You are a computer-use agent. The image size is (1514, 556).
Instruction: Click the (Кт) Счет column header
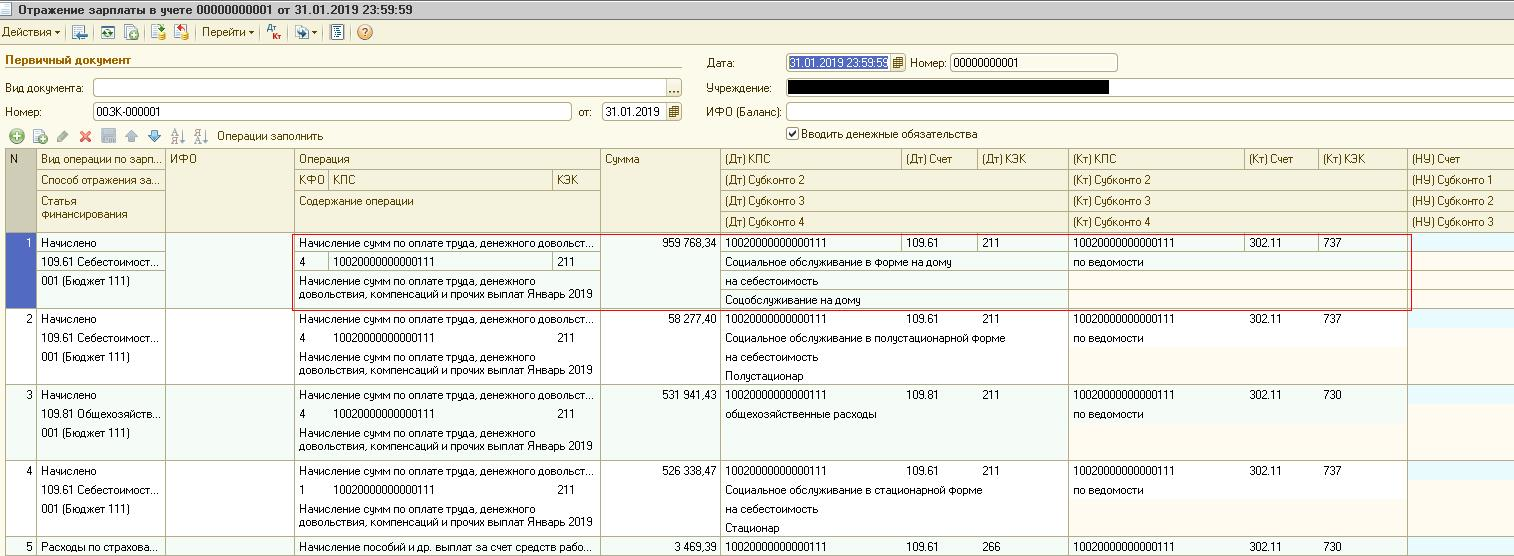click(x=1281, y=159)
